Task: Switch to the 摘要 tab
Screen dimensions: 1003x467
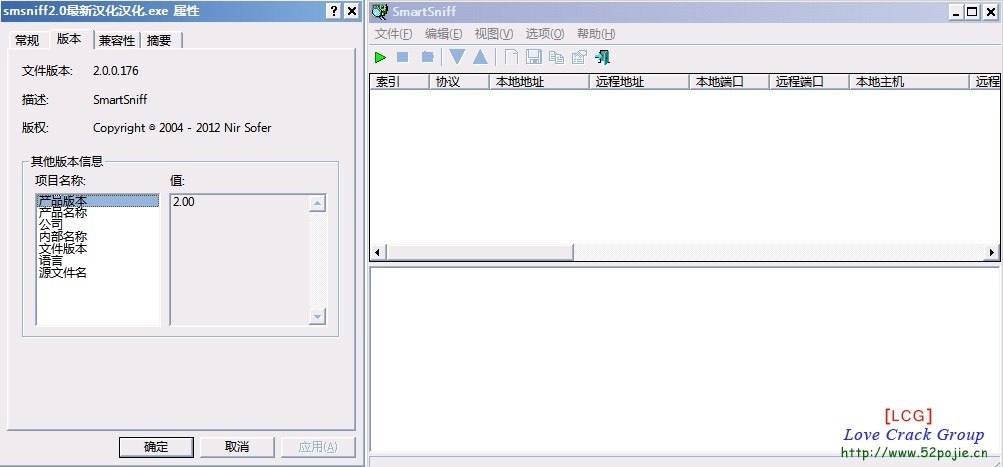Action: point(159,40)
